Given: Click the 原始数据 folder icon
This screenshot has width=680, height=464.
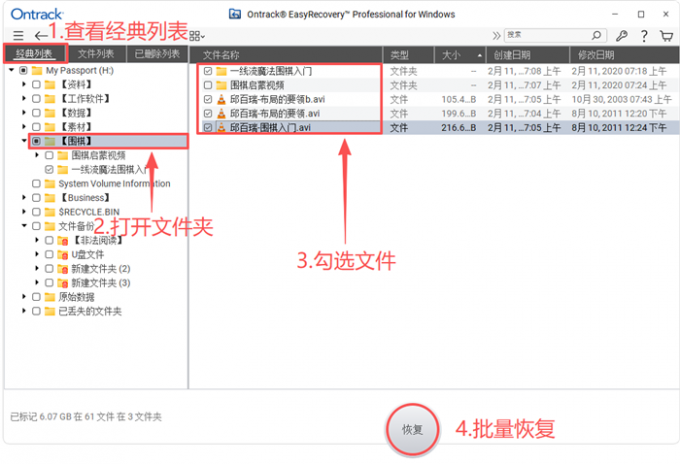Looking at the screenshot, I should [x=50, y=297].
